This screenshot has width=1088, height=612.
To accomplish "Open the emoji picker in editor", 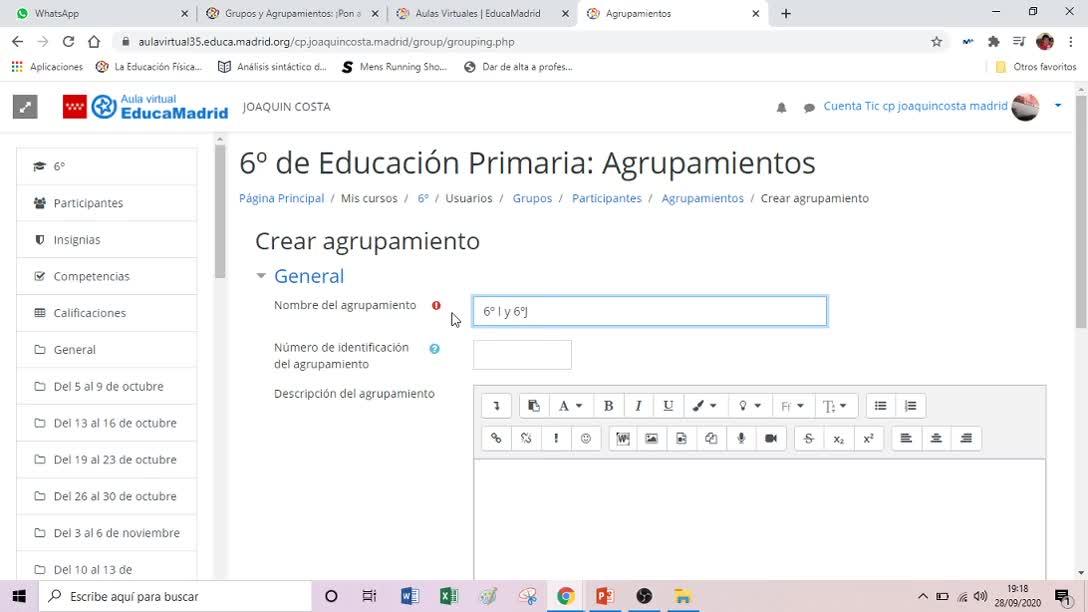I will [x=586, y=439].
